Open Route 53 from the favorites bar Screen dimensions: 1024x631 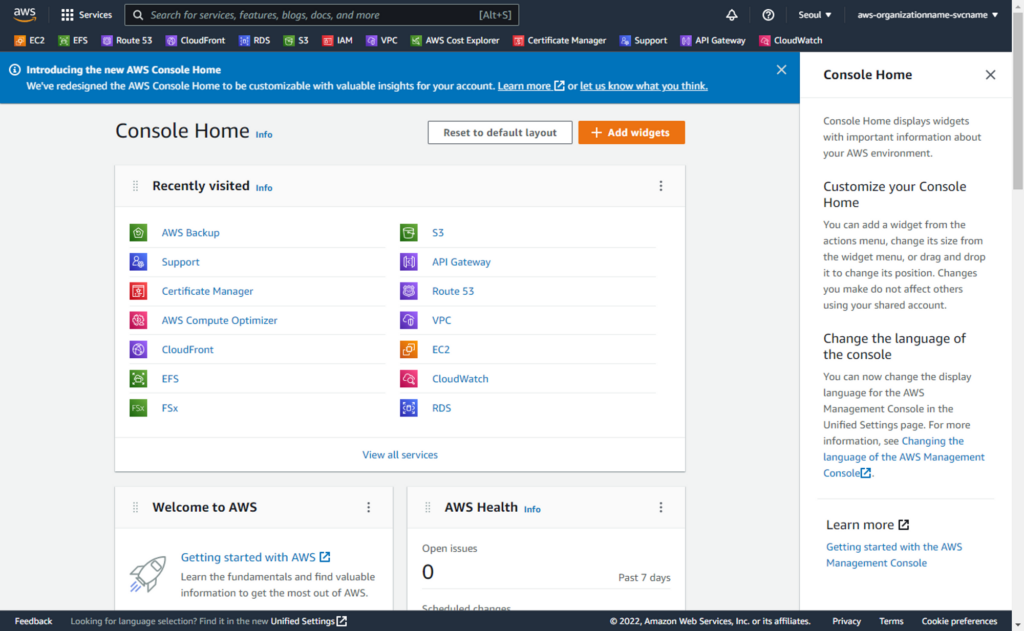(127, 40)
